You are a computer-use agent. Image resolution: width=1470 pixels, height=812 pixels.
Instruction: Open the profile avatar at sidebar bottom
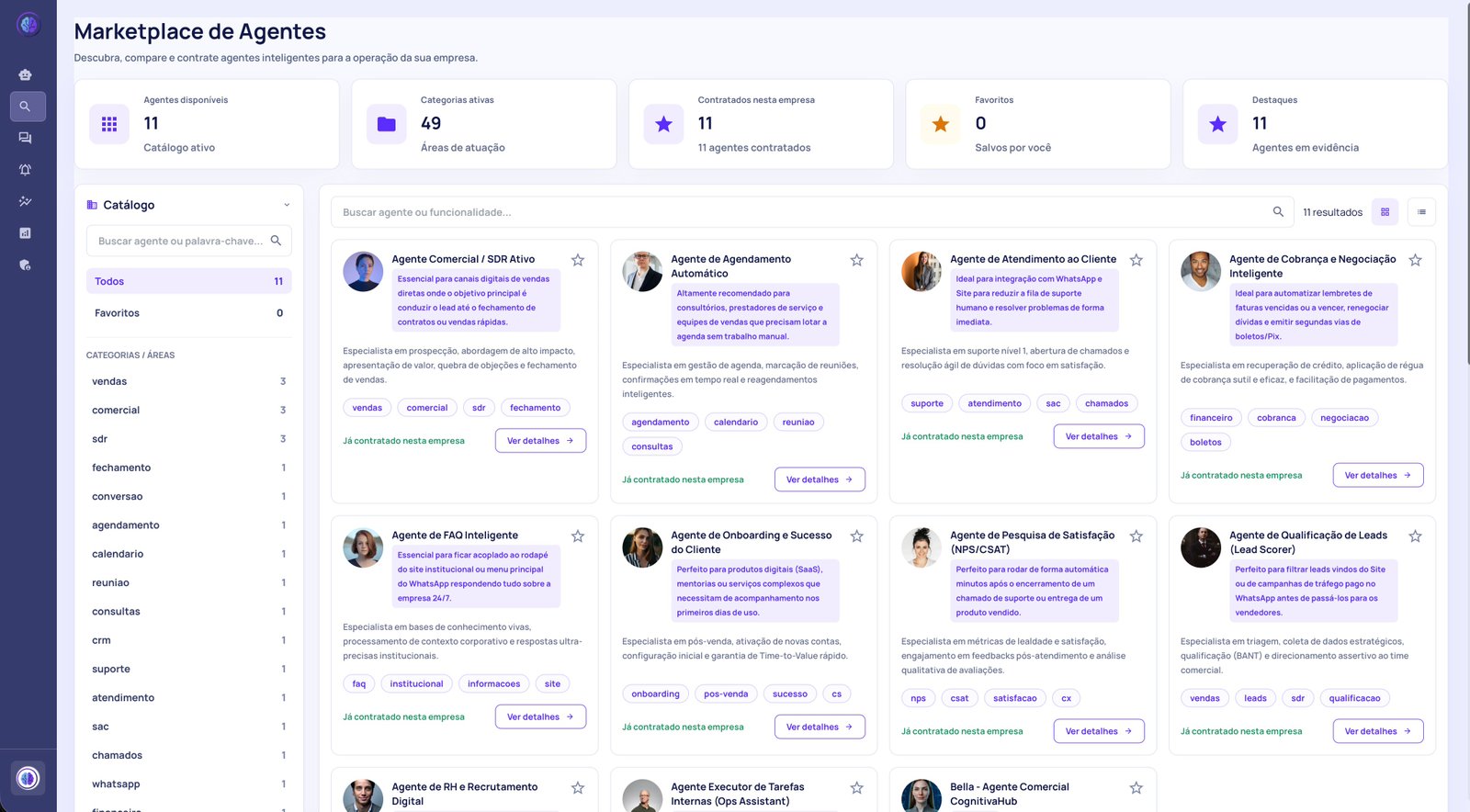click(x=28, y=778)
